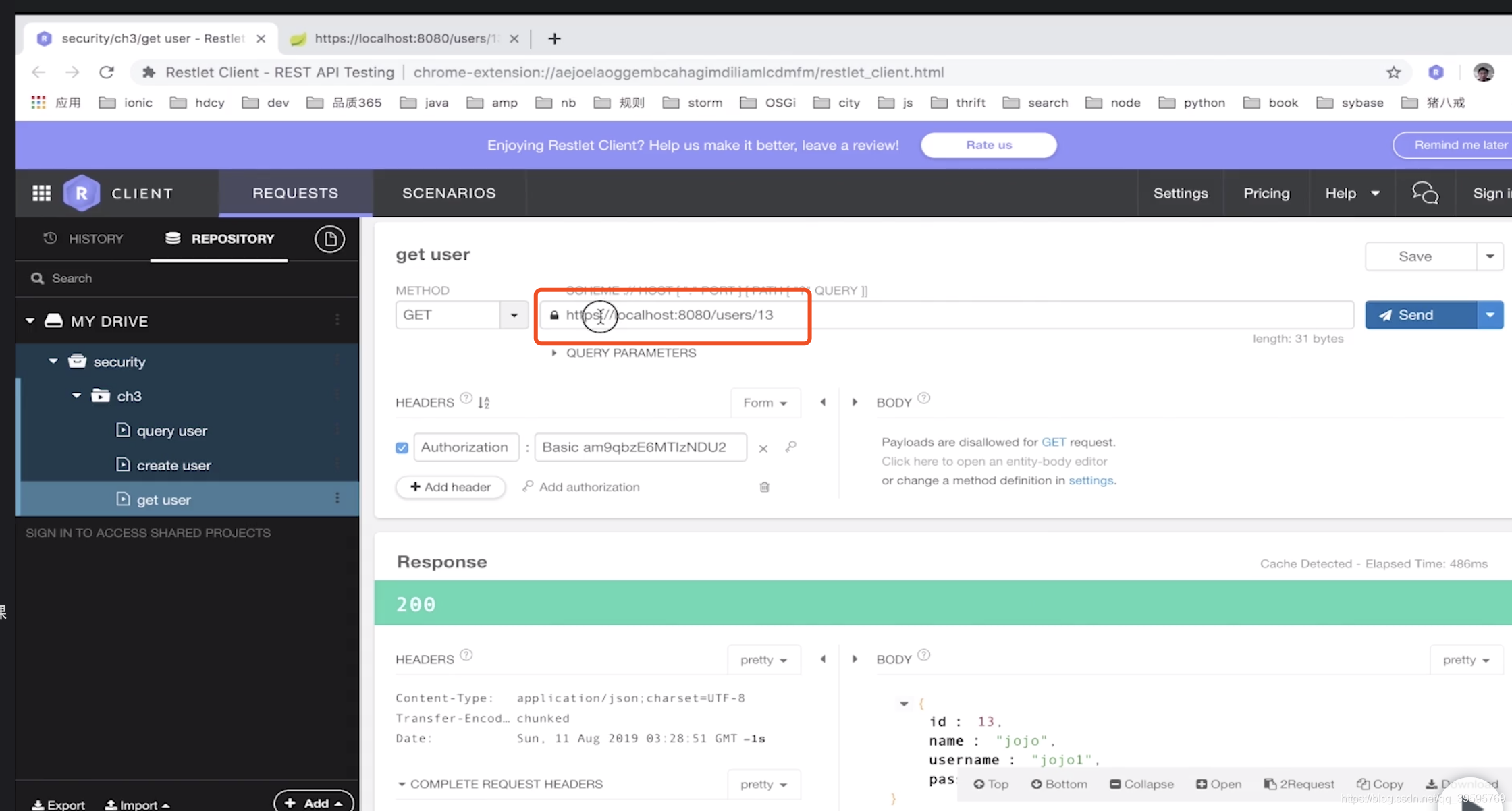1512x811 pixels.
Task: Click Add authorization link
Action: 581,487
